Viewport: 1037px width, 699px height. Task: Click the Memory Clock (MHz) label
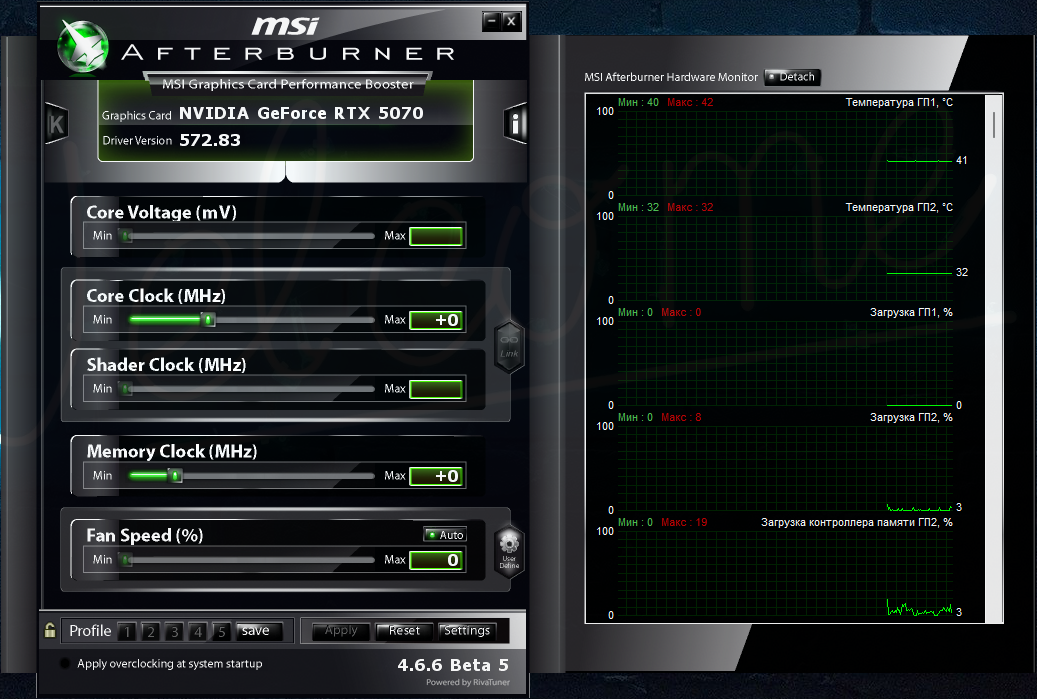point(172,452)
